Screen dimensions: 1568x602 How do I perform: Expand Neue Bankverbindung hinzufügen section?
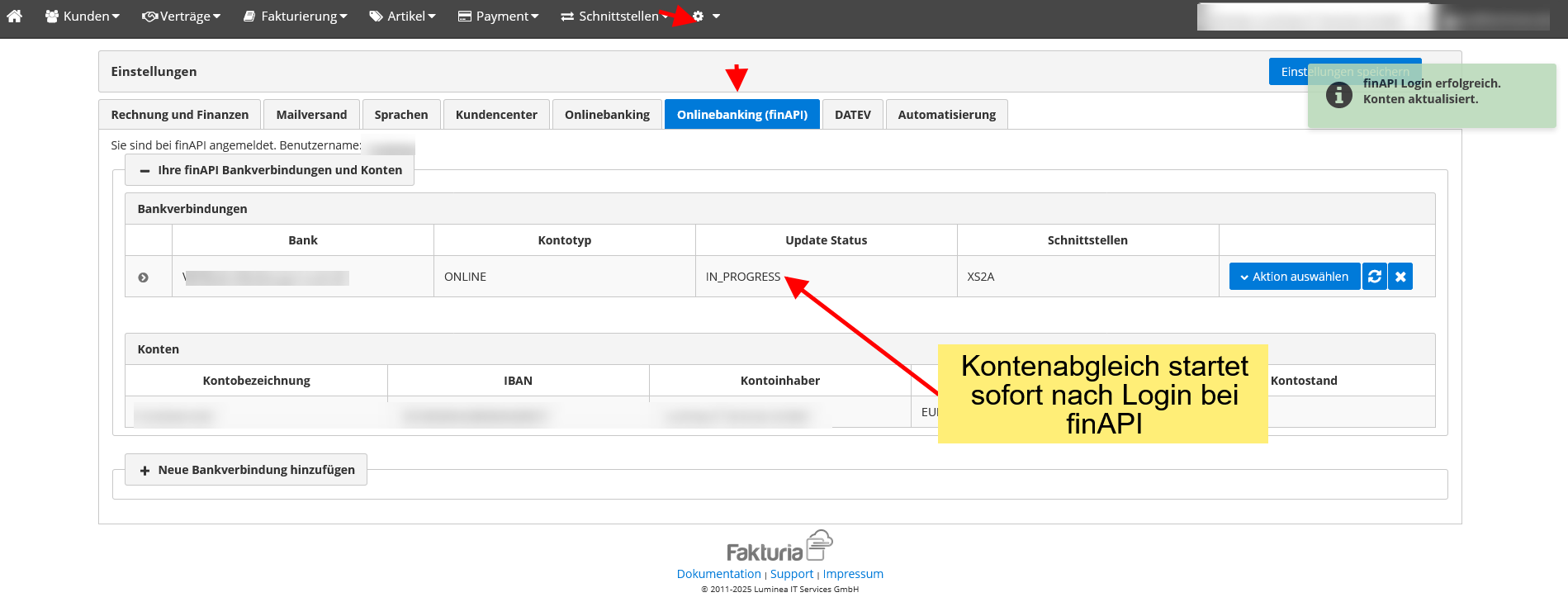[x=246, y=470]
